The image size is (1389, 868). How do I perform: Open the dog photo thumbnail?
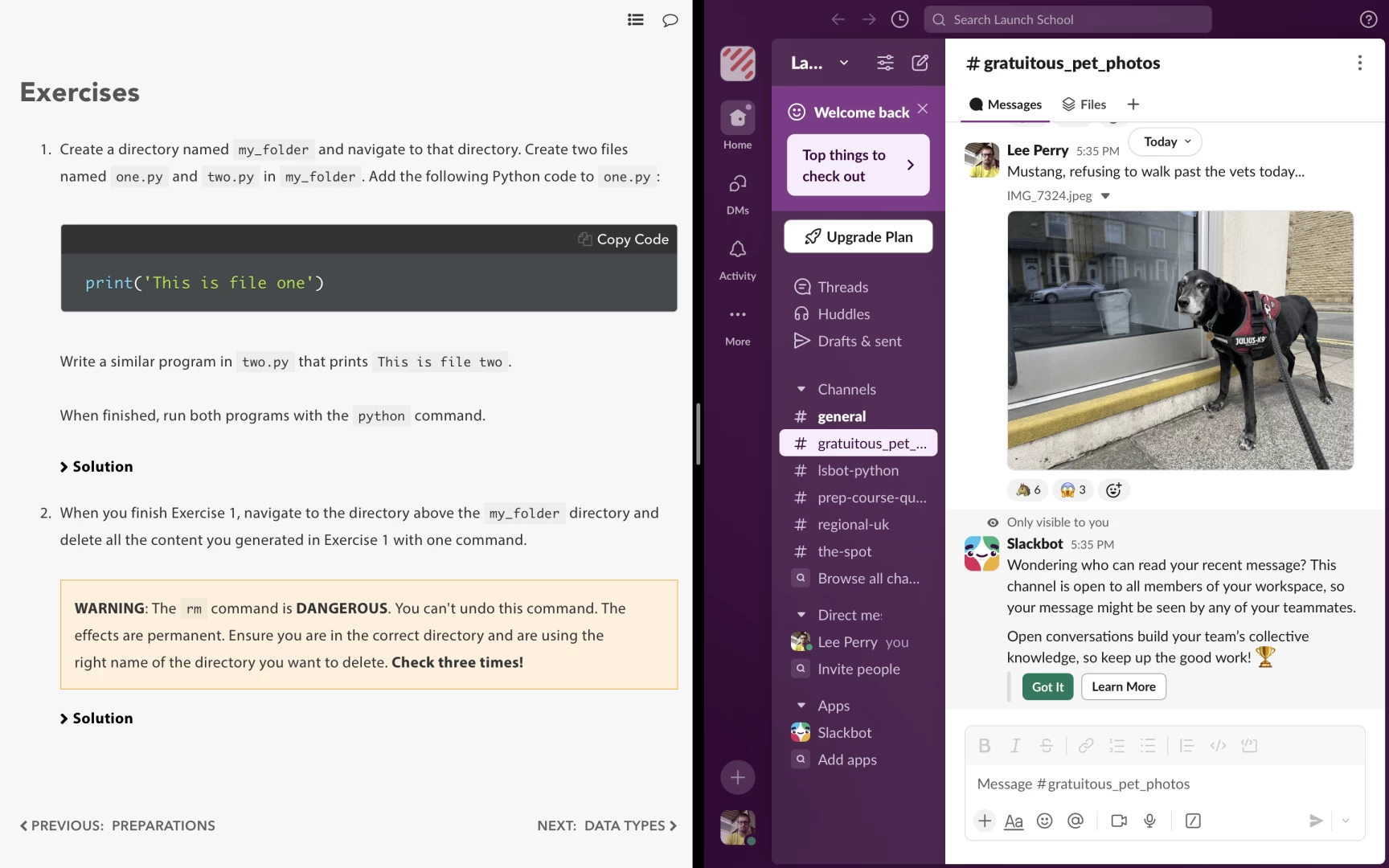[1179, 340]
